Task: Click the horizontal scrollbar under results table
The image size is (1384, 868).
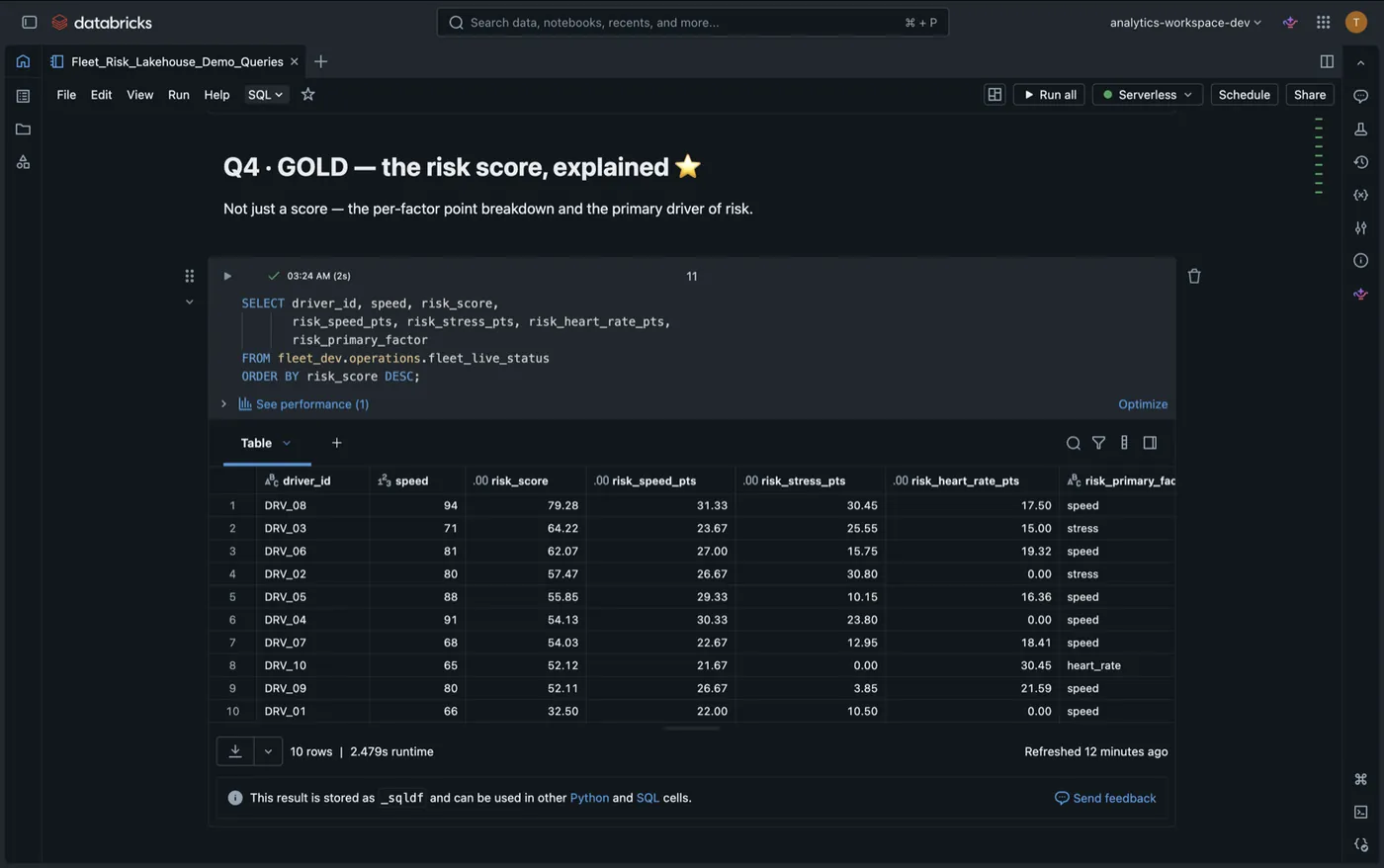Action: 692,728
